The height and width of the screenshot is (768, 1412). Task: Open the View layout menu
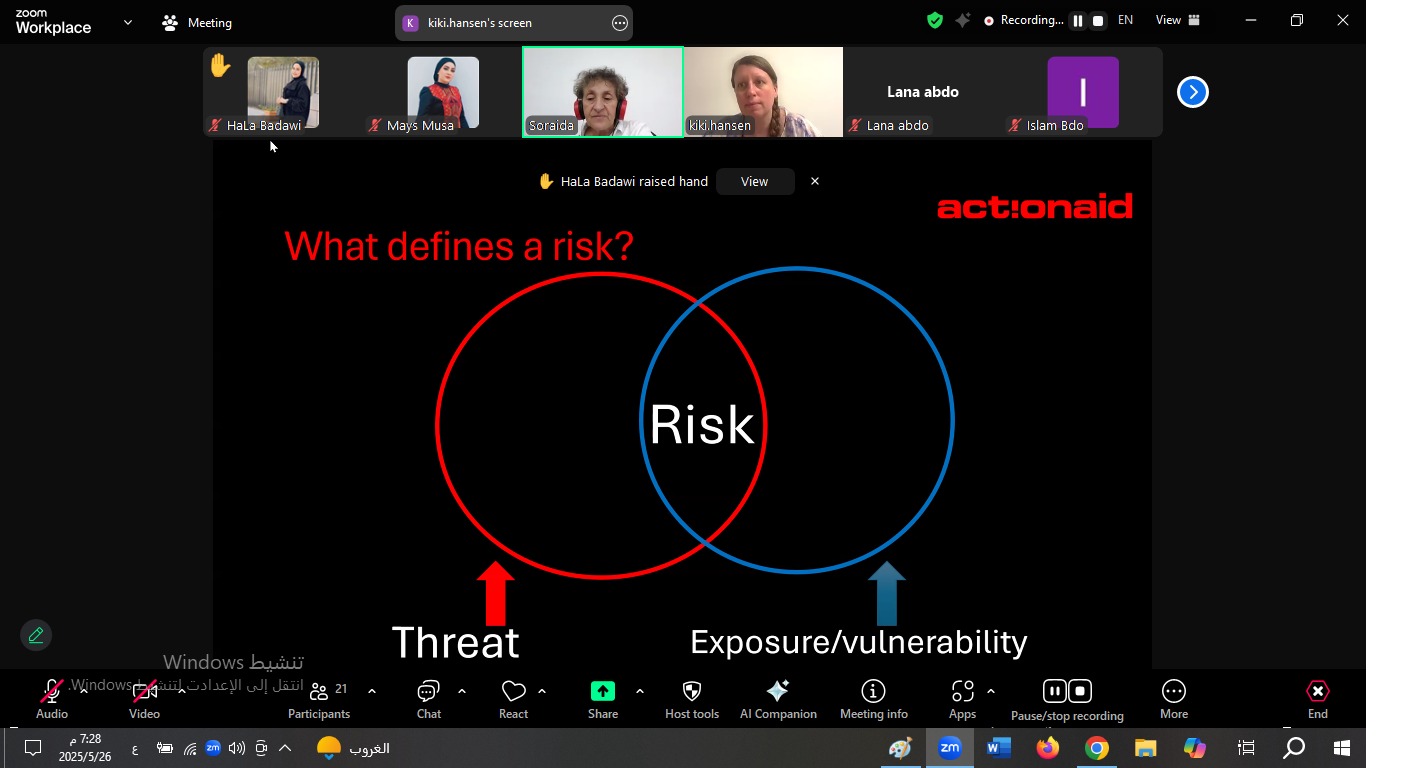[1178, 21]
